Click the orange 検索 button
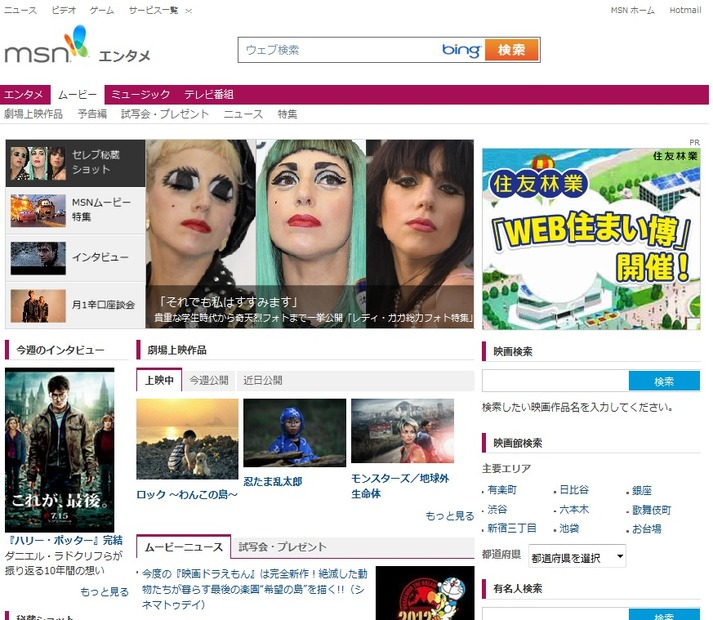The image size is (713, 620). (x=512, y=50)
